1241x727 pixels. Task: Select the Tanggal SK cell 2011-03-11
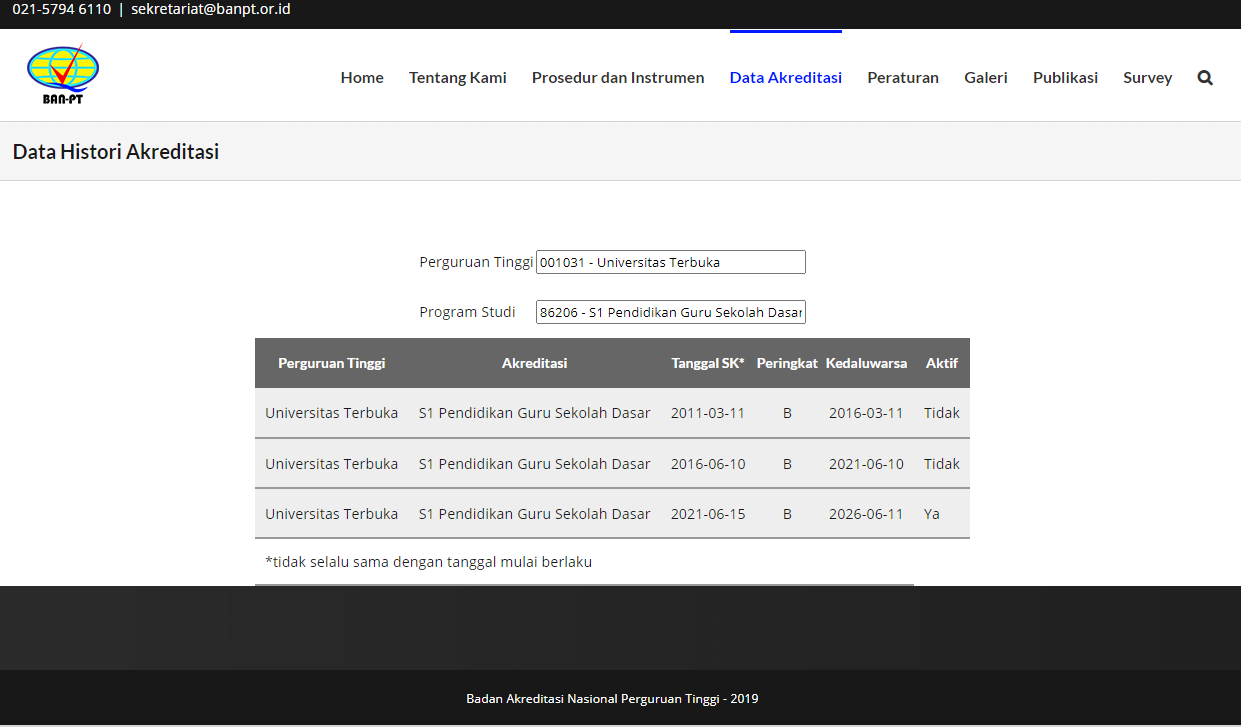(x=708, y=413)
